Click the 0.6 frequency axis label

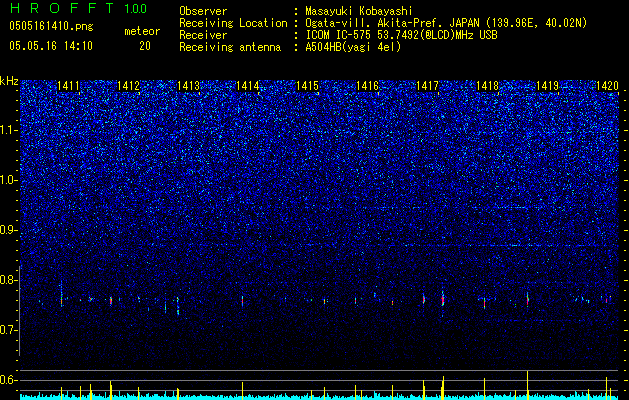(9, 380)
